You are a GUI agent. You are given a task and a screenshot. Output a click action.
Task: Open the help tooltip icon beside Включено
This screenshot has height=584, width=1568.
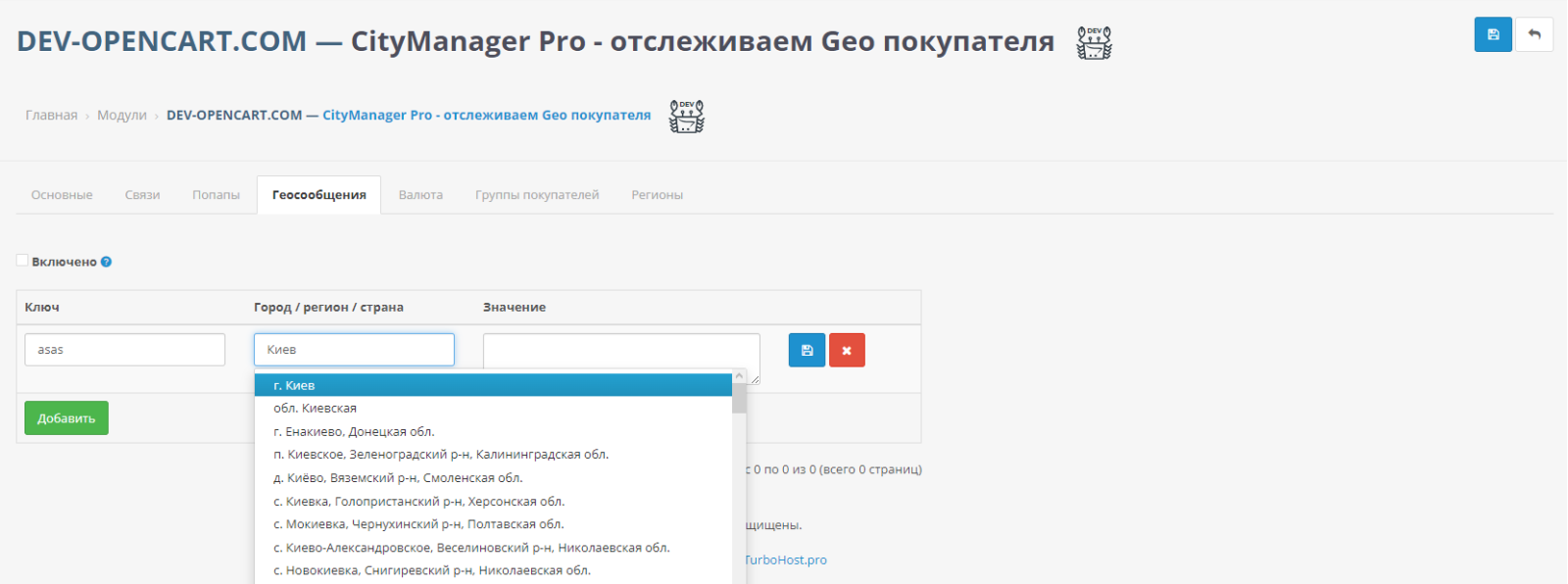coord(106,262)
